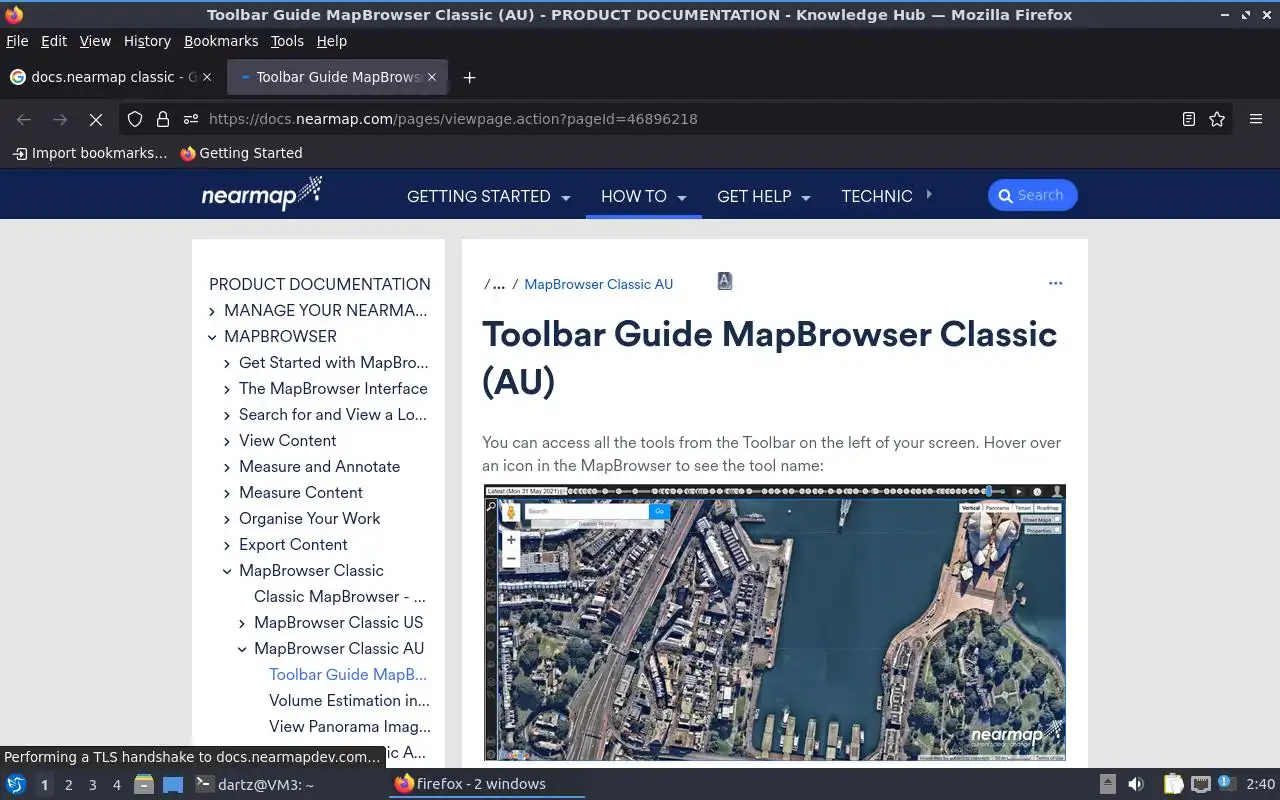The width and height of the screenshot is (1280, 800).
Task: Stop loading the page with the X button
Action: [96, 119]
